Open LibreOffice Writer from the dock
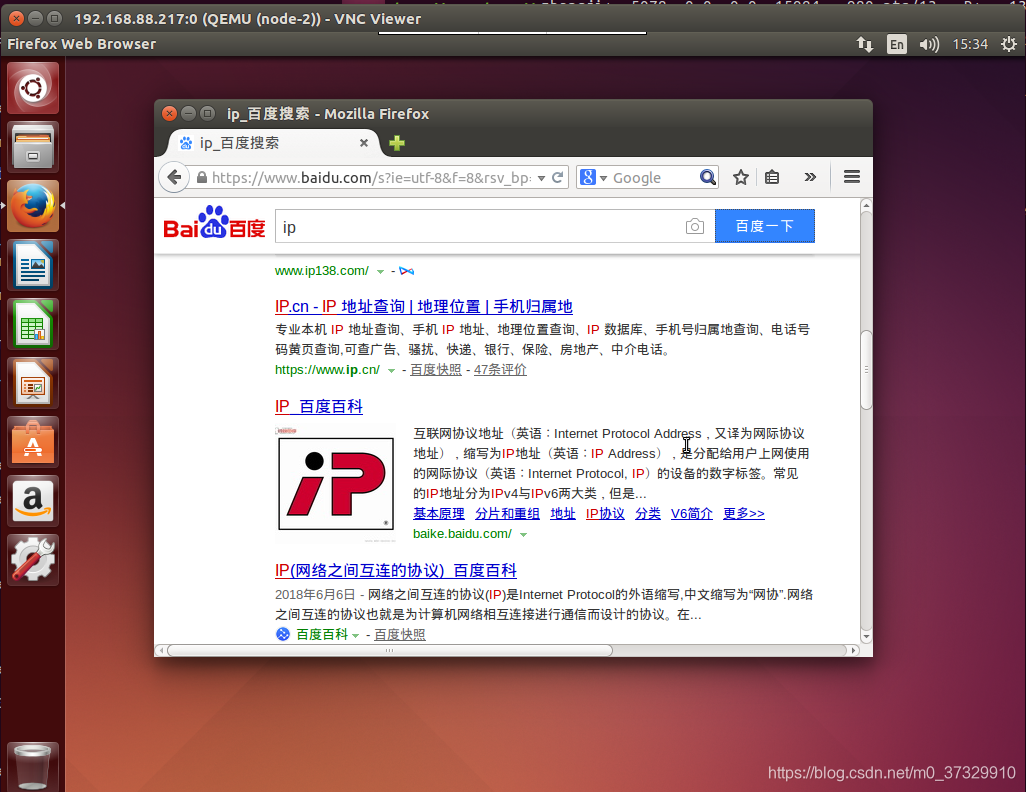 tap(33, 265)
